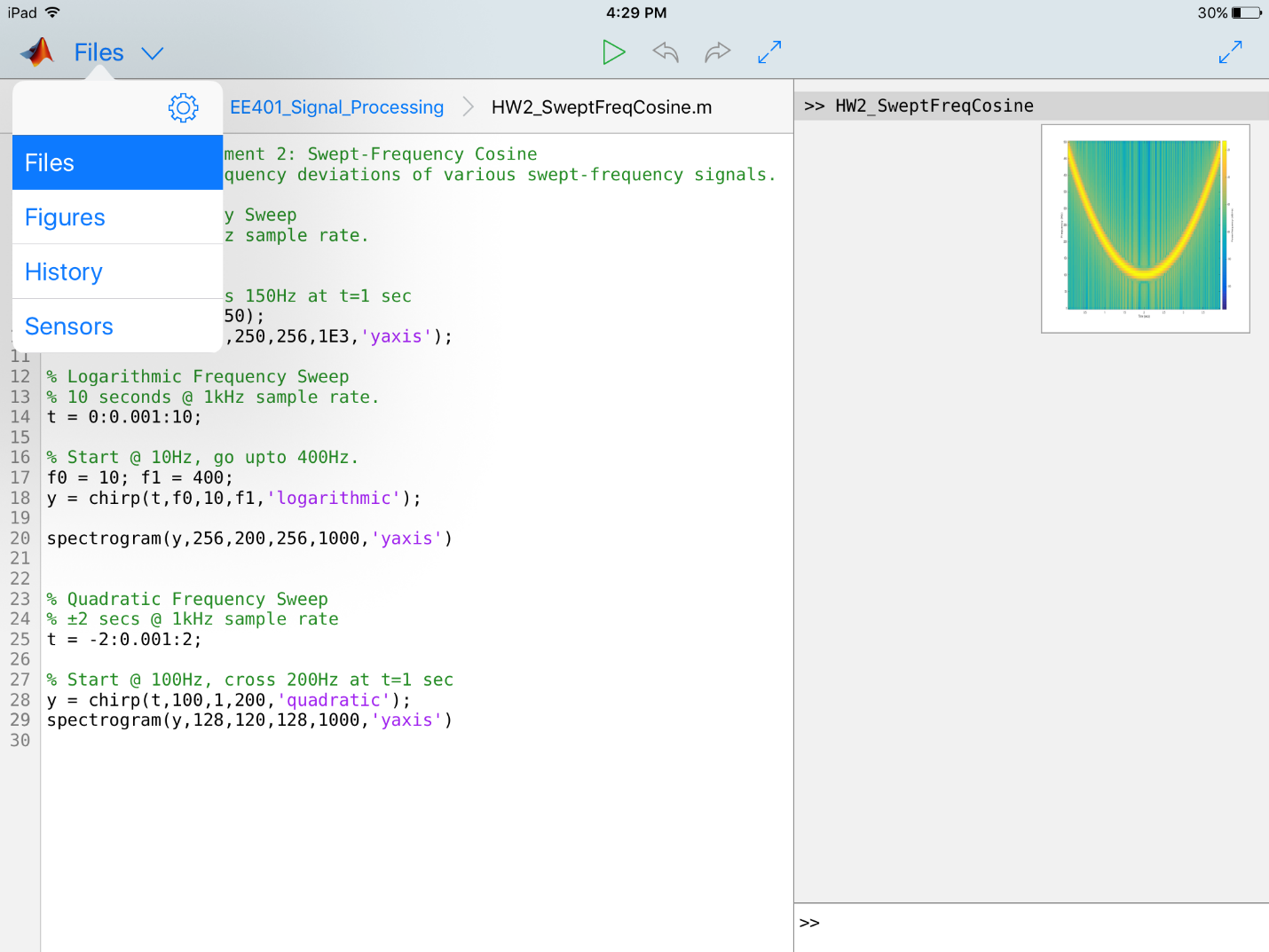Tap the HW2_SweptFreqCosine.m file name
The height and width of the screenshot is (952, 1269).
coord(601,107)
